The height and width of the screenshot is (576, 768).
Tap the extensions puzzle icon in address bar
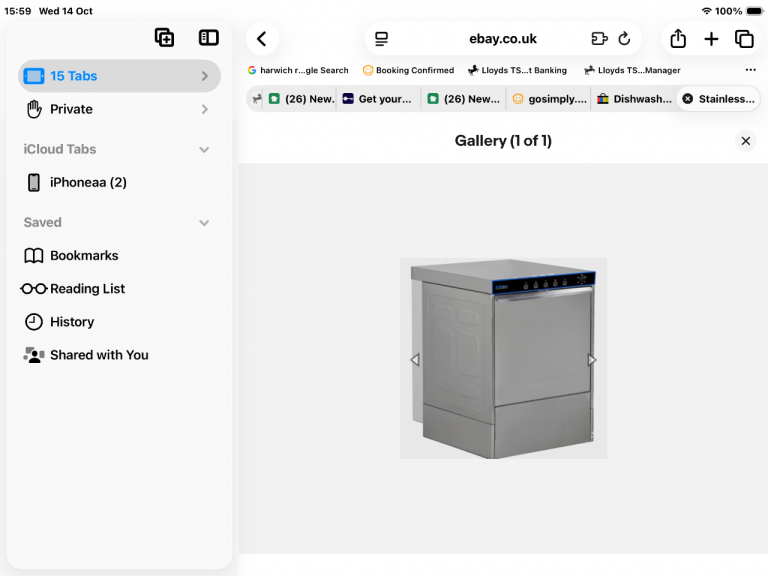click(x=599, y=39)
